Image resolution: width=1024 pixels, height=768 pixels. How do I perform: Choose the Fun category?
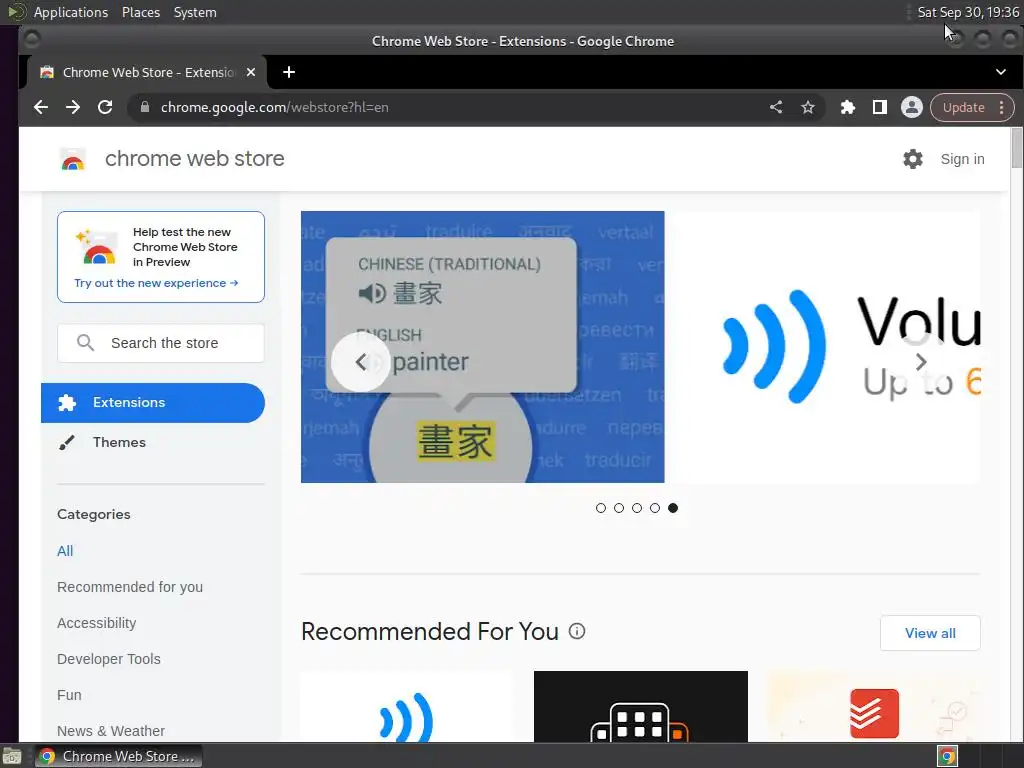click(x=69, y=694)
